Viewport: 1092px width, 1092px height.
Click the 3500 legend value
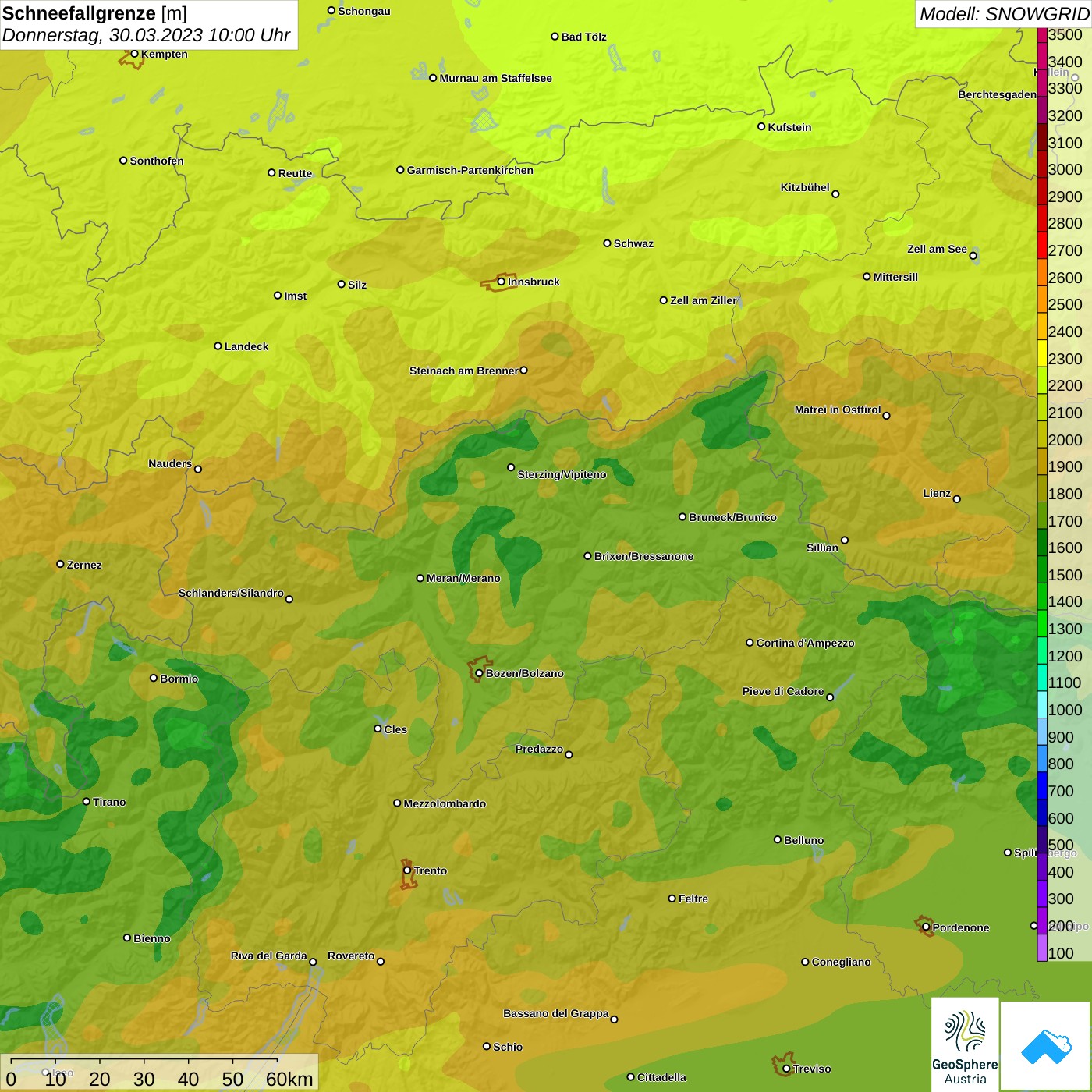(1065, 34)
